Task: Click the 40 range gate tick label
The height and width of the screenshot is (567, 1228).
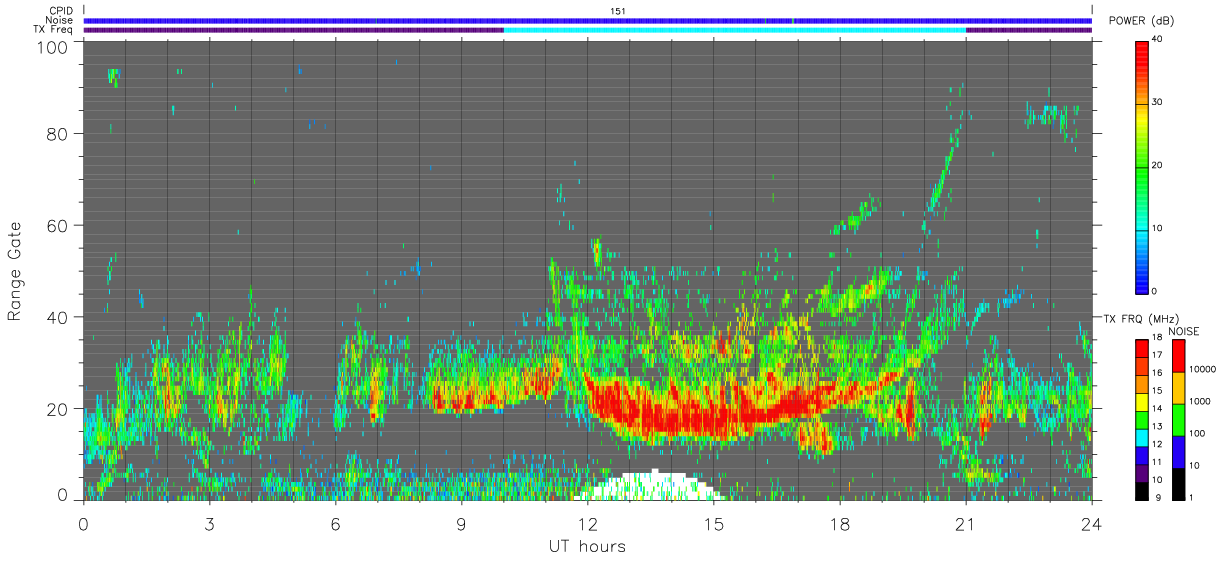Action: coord(57,317)
